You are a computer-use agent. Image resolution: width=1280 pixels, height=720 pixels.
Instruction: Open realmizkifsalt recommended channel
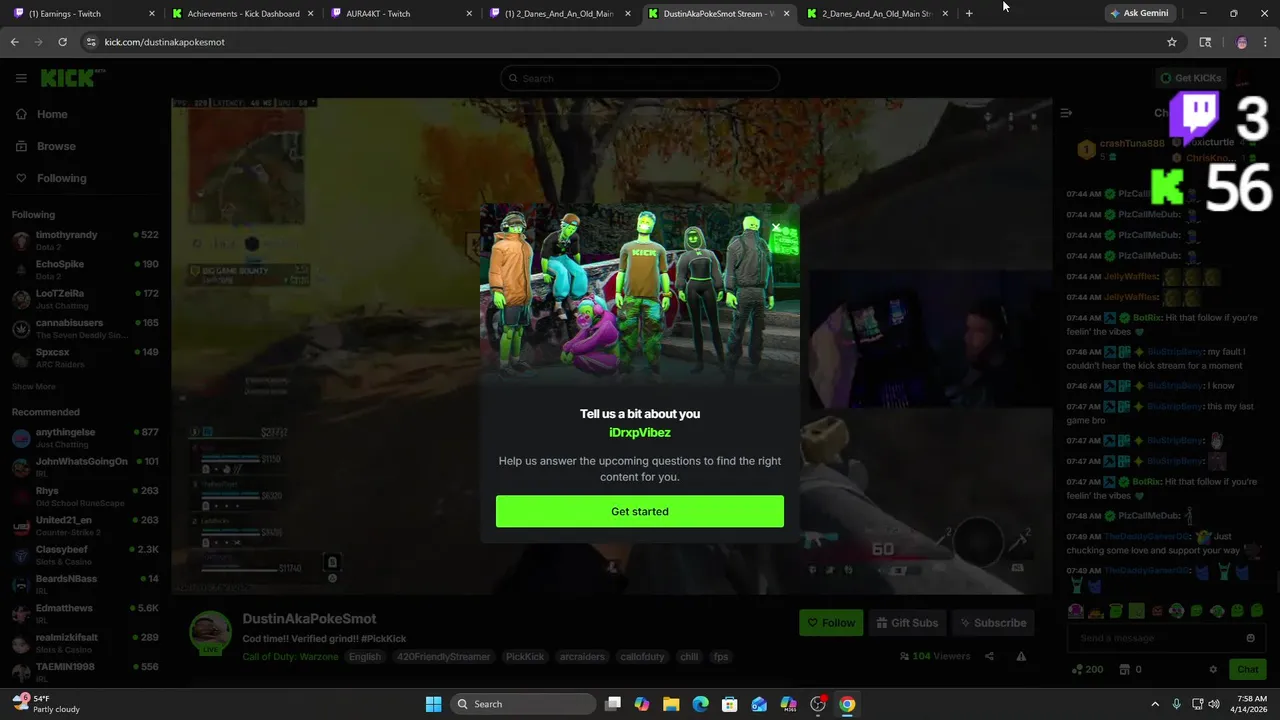click(x=85, y=643)
